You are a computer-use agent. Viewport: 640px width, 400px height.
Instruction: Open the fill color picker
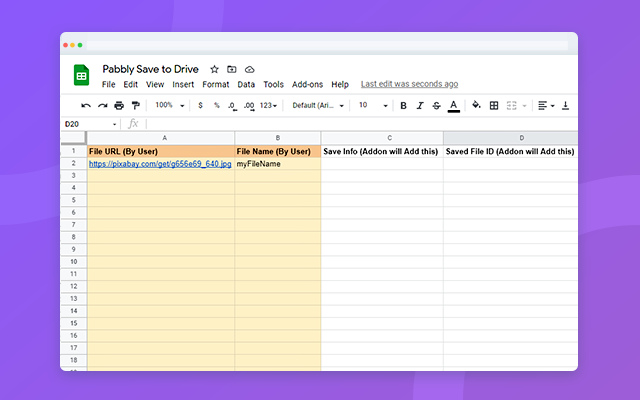(476, 105)
